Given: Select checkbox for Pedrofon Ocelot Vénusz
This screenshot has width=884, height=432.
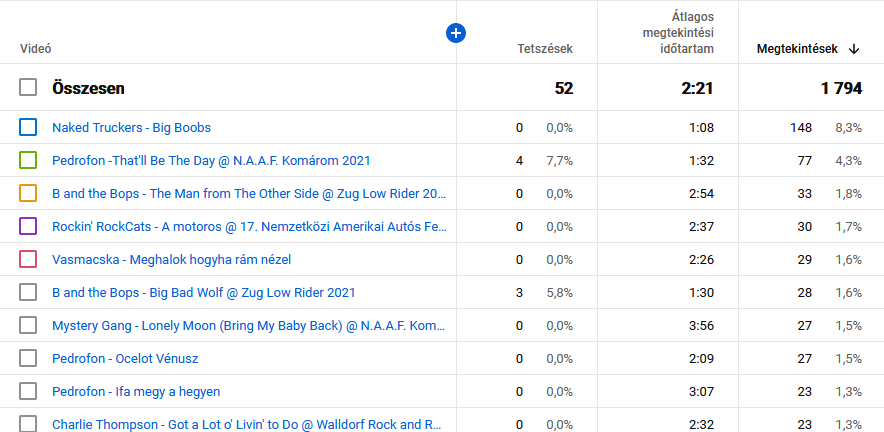Looking at the screenshot, I should pos(28,358).
